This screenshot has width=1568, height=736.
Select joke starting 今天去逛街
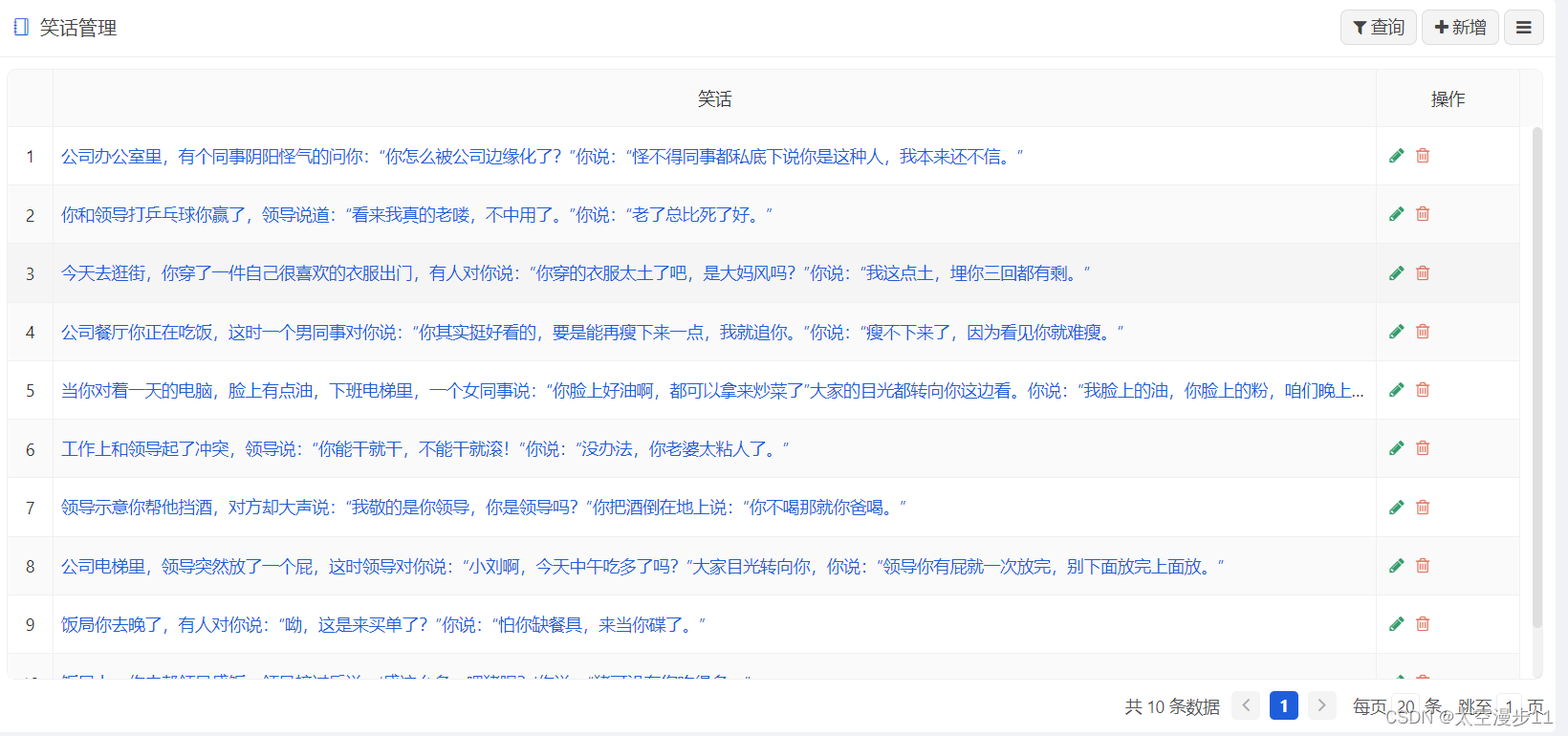575,273
